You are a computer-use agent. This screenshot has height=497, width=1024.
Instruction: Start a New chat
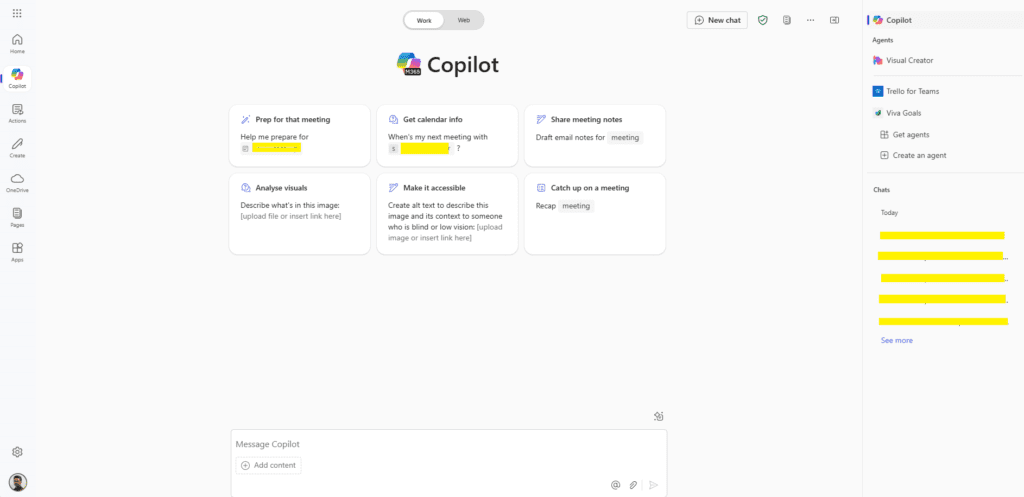pos(717,20)
